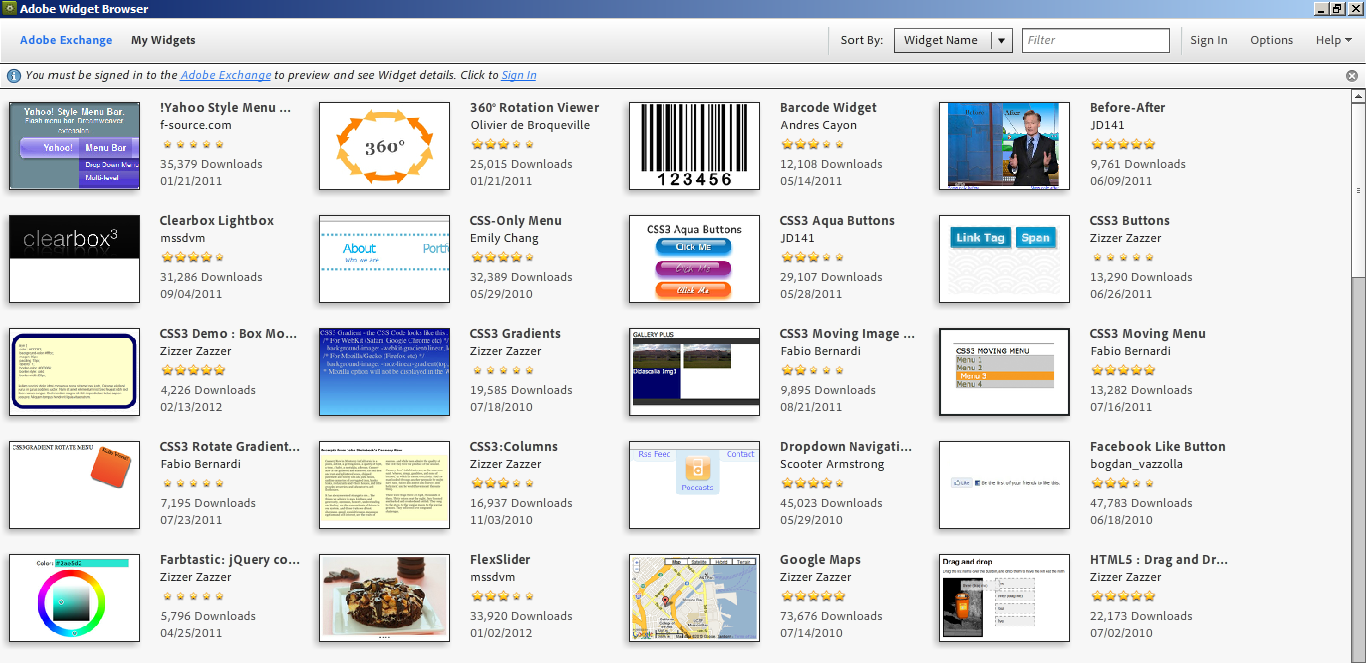Image resolution: width=1366 pixels, height=663 pixels.
Task: Open the Yahoo Style Menu widget thumbnail
Action: [75, 146]
